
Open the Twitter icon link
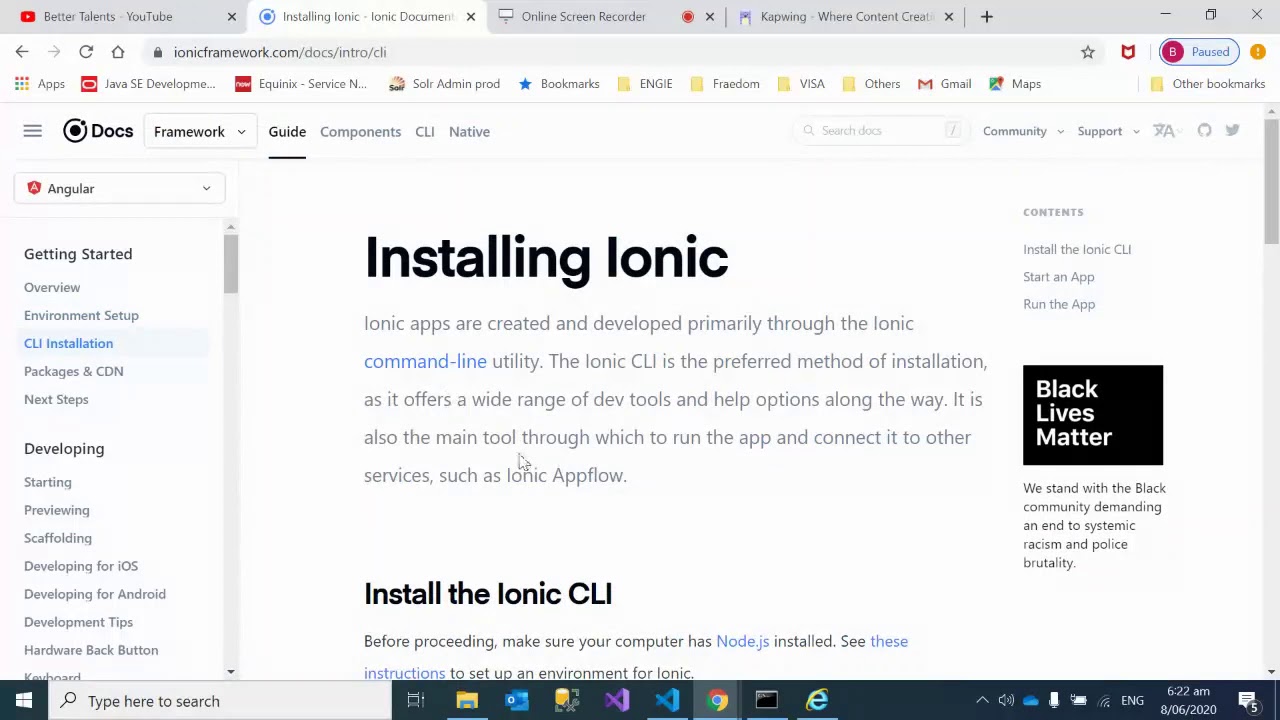tap(1232, 131)
